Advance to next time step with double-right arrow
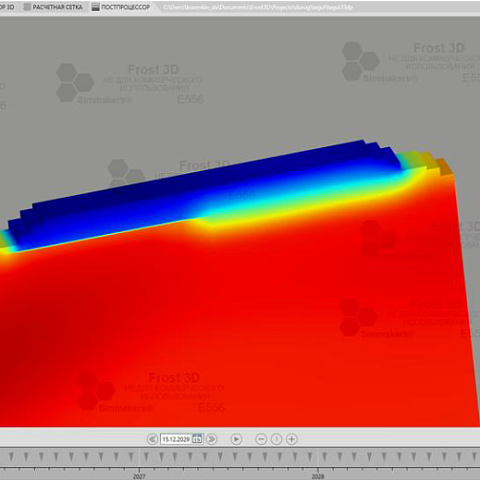Viewport: 480px width, 480px height. 211,439
